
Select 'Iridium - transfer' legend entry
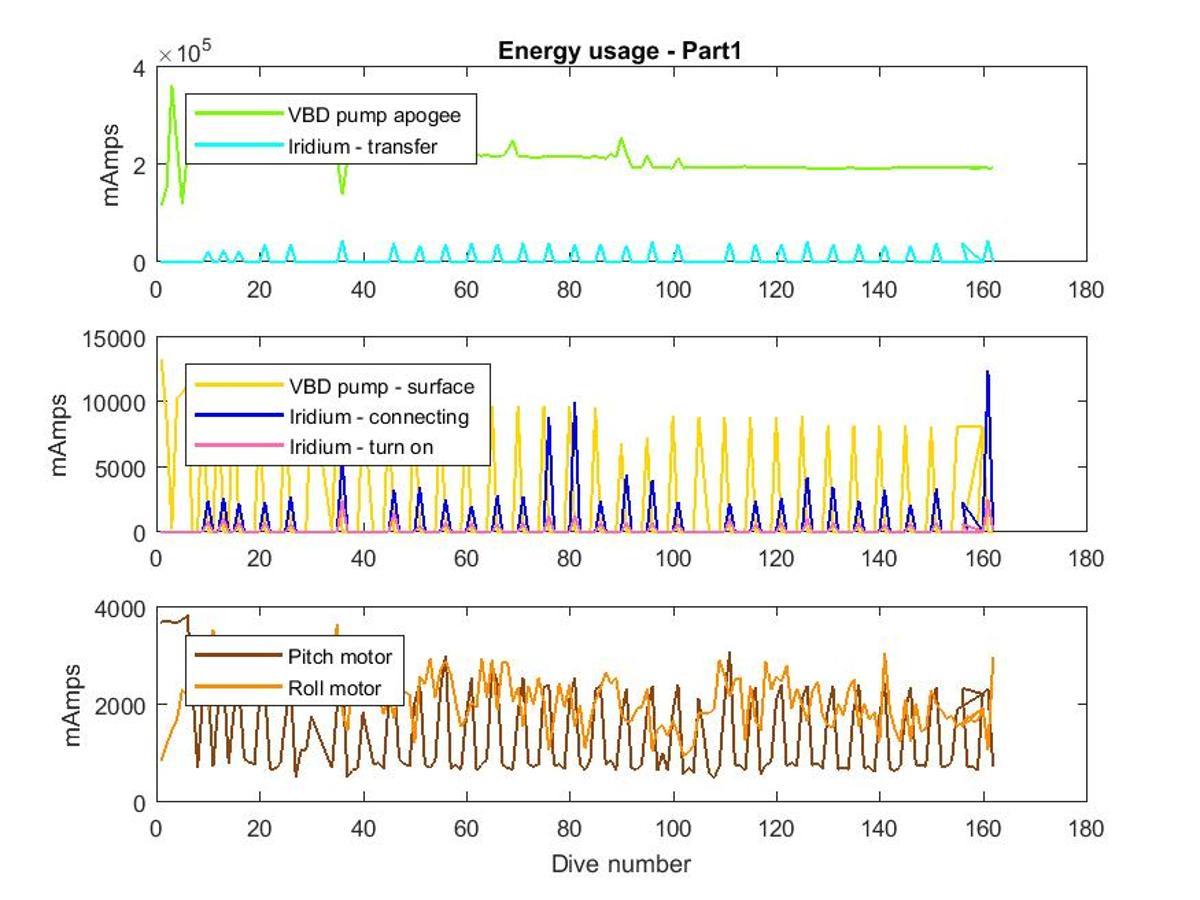tap(364, 147)
